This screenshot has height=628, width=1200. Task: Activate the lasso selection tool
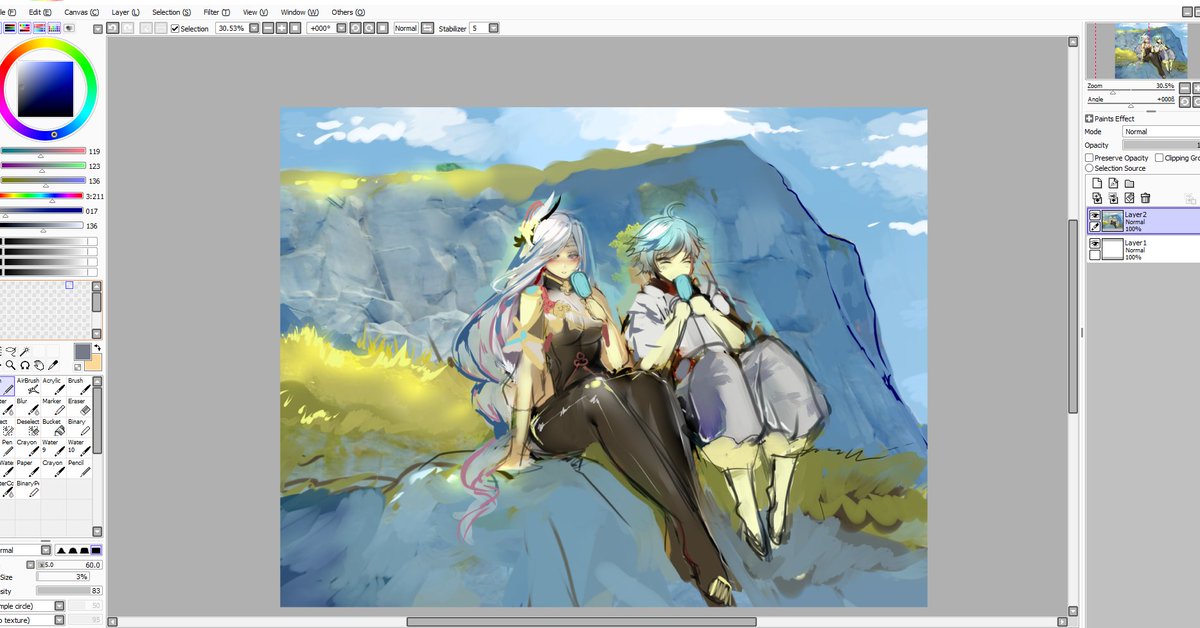11,351
